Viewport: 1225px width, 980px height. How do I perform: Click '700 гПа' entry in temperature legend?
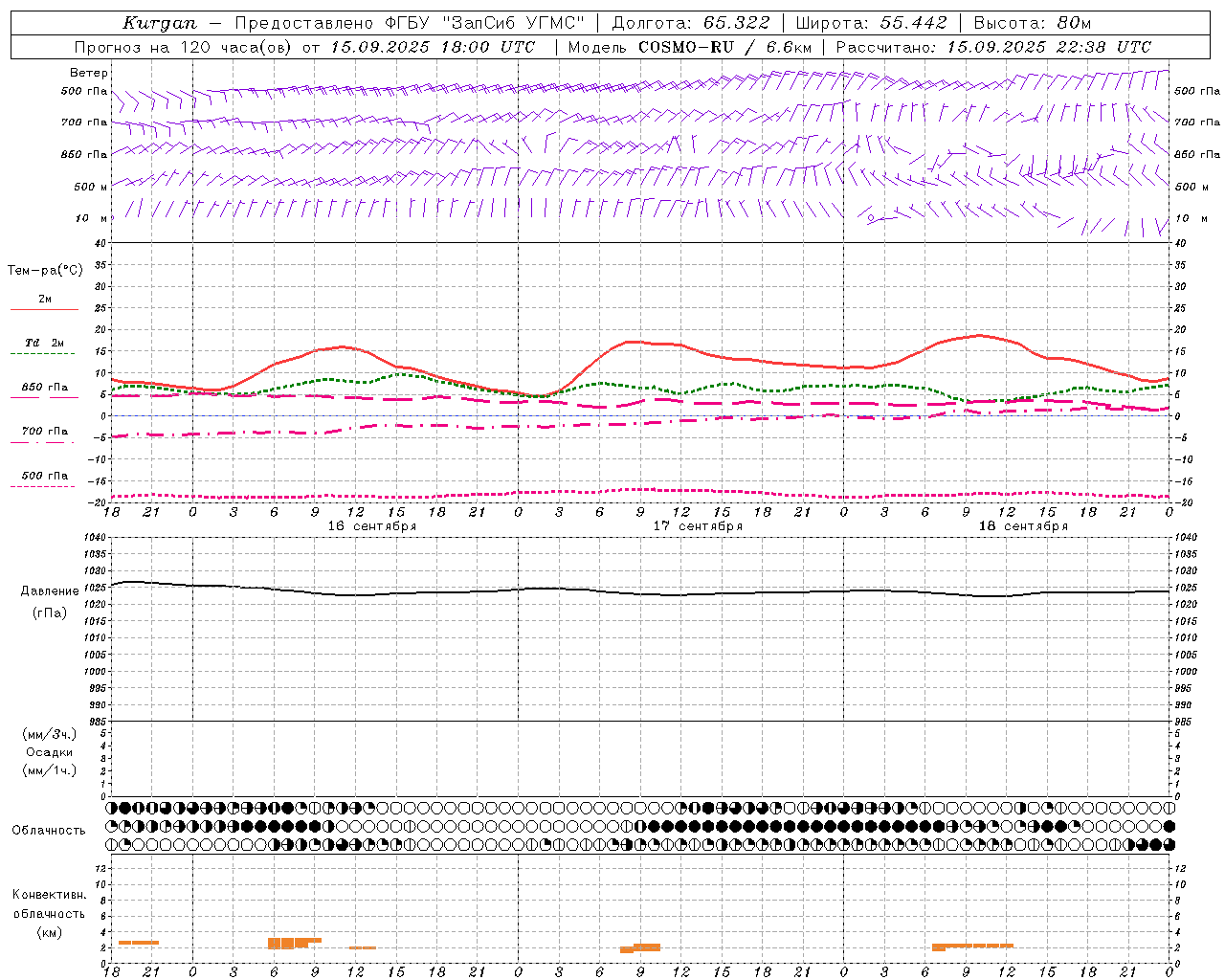pyautogui.click(x=45, y=432)
